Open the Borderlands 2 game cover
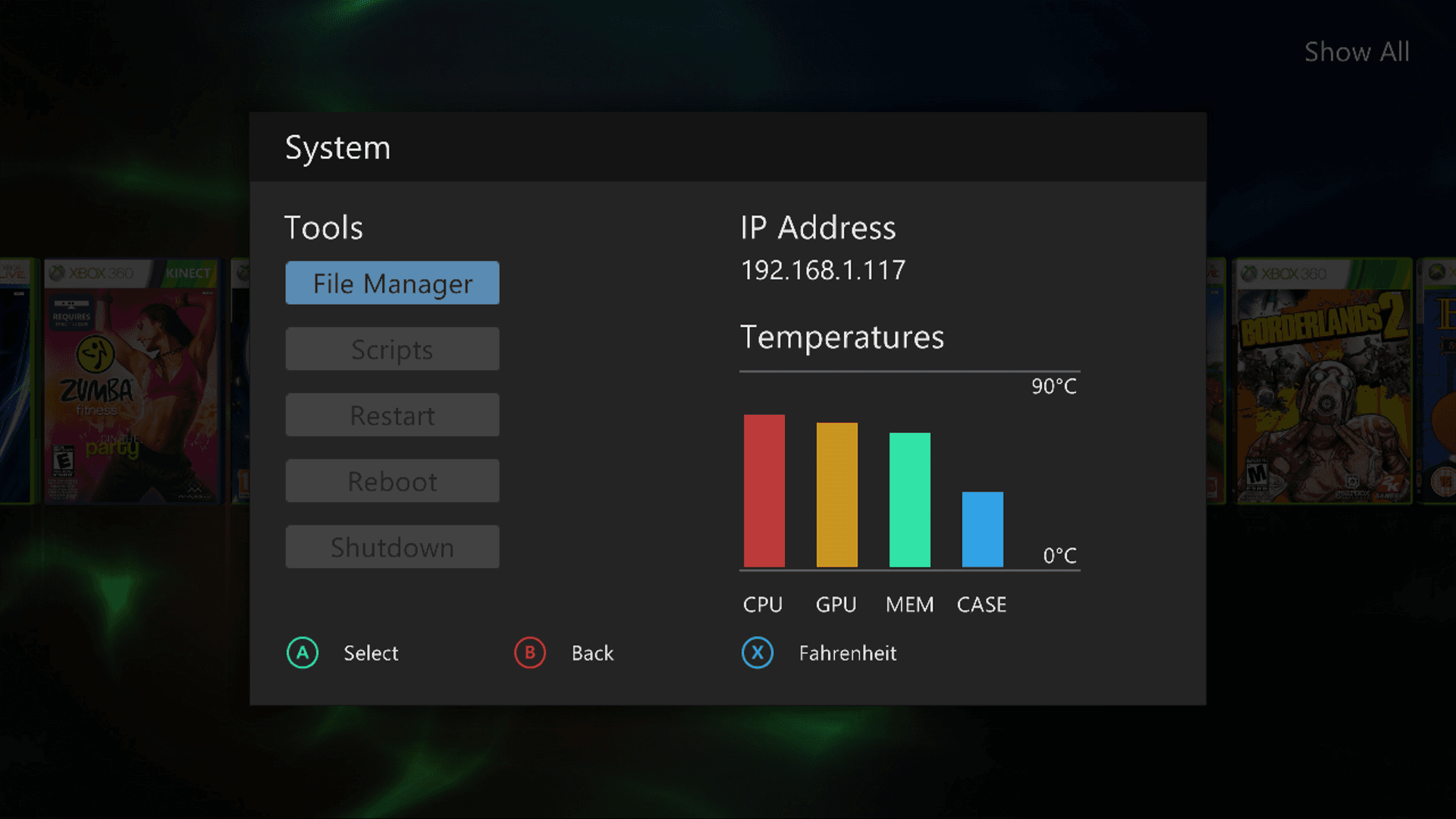 pos(1323,379)
